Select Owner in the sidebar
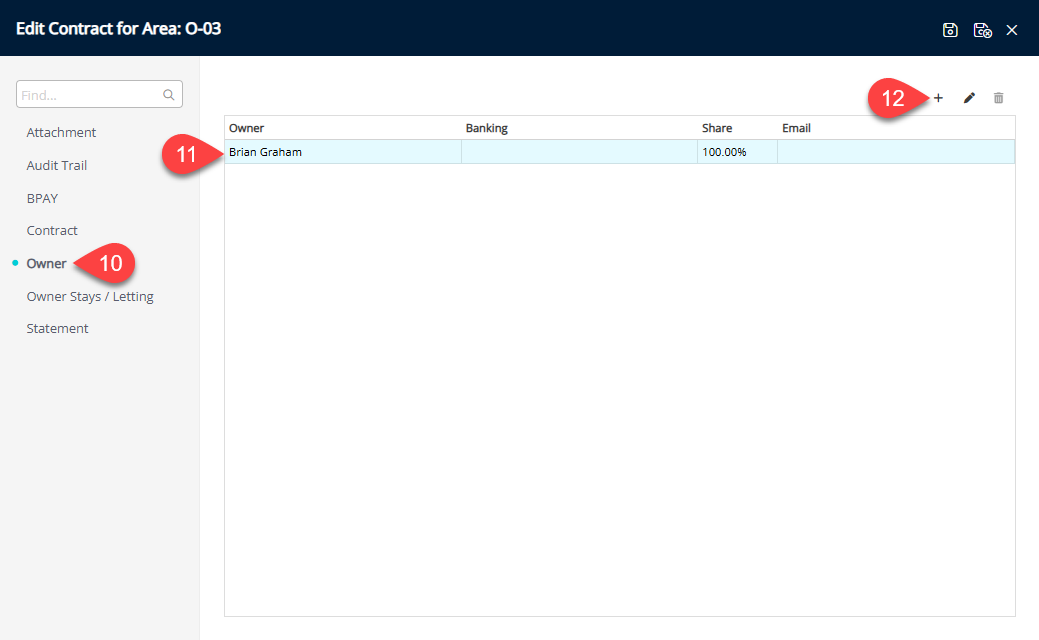The height and width of the screenshot is (640, 1039). coord(46,263)
